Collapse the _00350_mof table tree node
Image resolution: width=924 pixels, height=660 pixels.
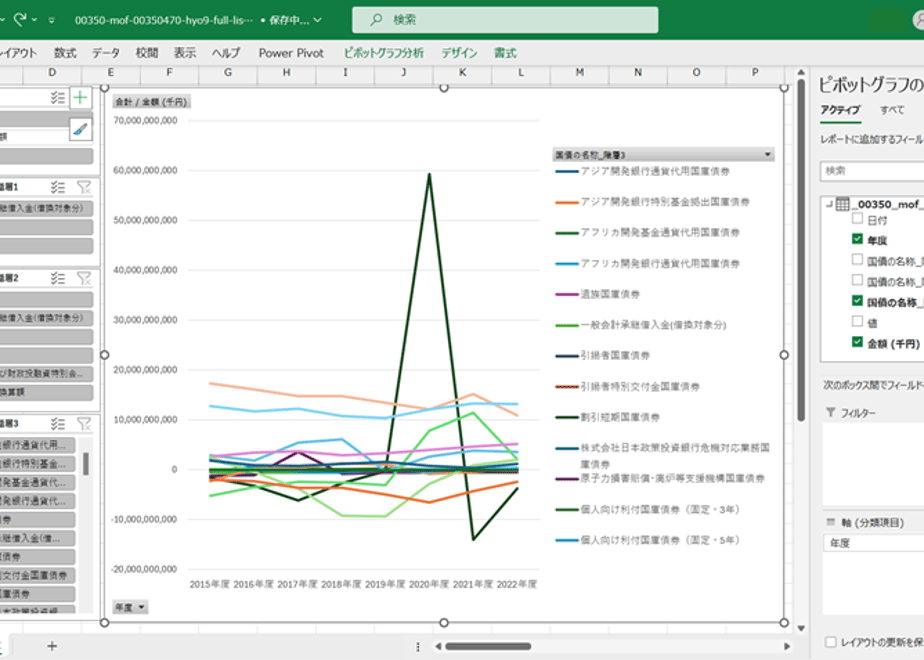829,204
